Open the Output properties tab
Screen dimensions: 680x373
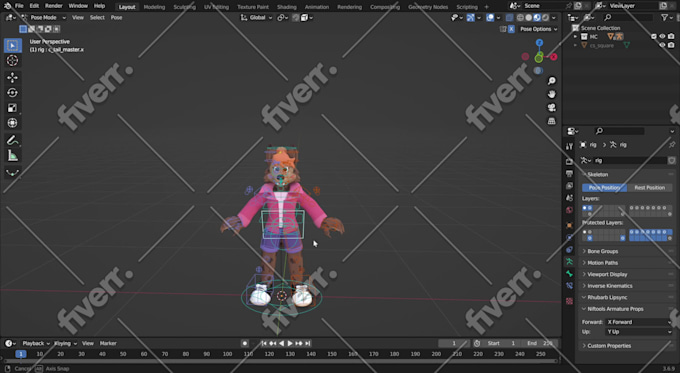pos(569,173)
